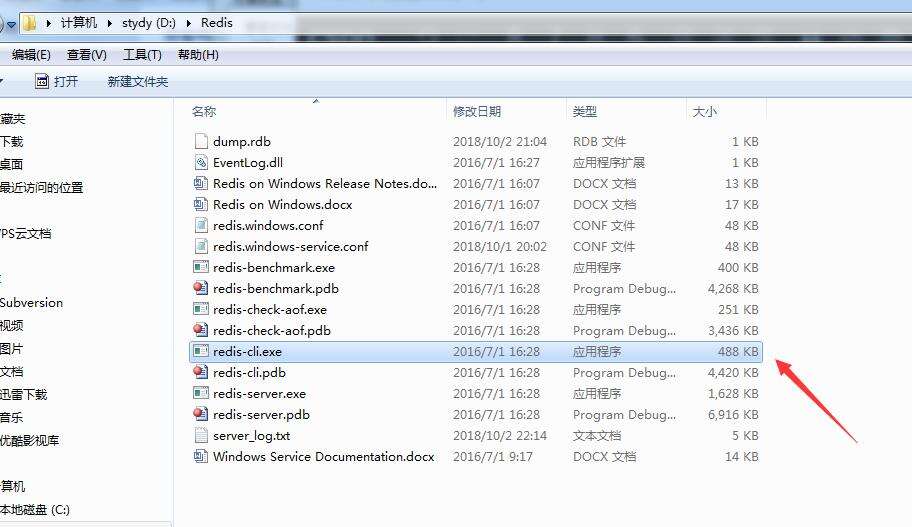The width and height of the screenshot is (912, 527).
Task: Select 桌面 in the navigation pane
Action: tap(12, 164)
